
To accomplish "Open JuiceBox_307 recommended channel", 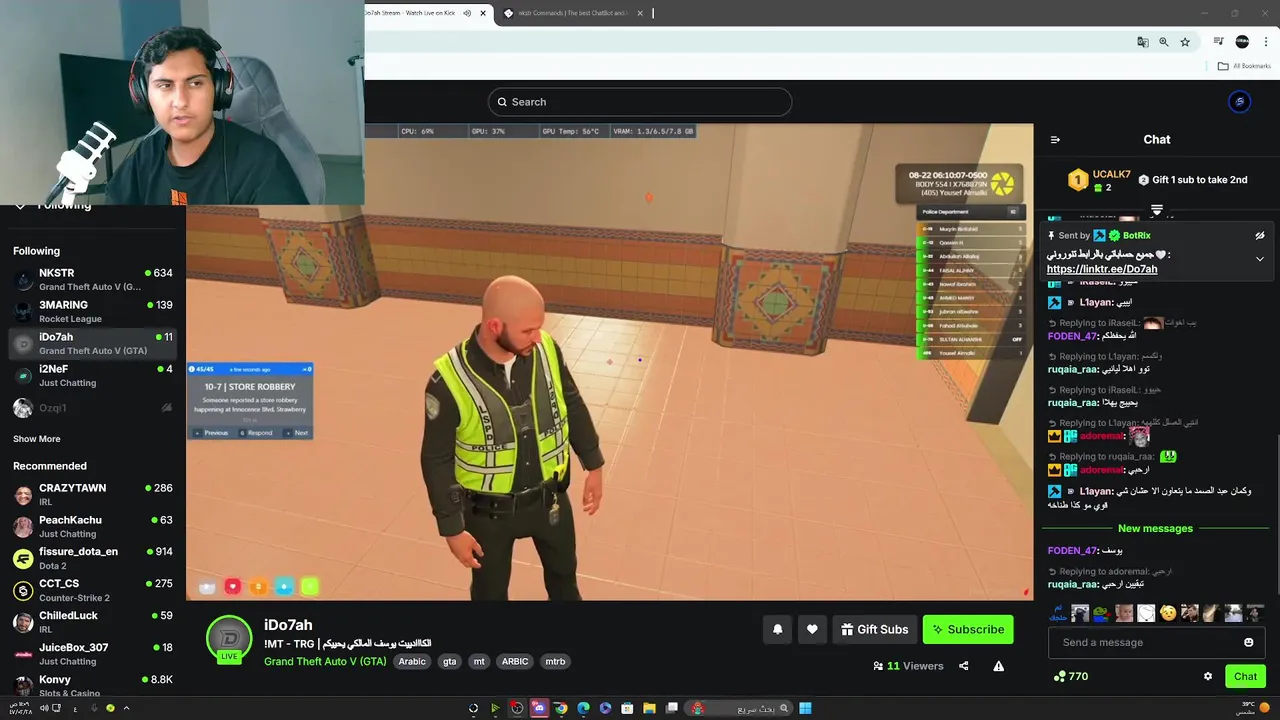I will 93,654.
